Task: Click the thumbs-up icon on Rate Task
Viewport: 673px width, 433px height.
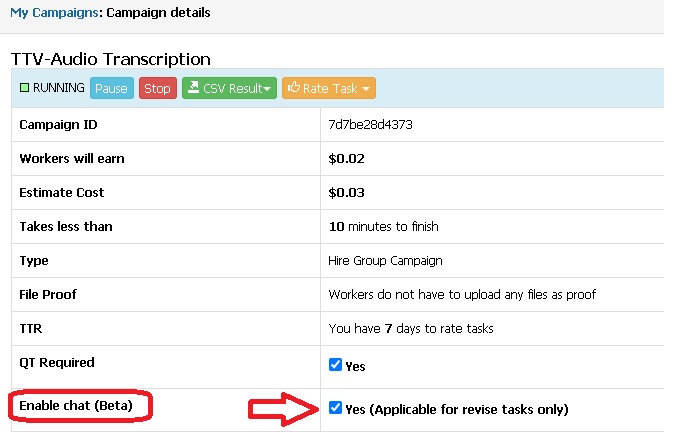Action: pyautogui.click(x=294, y=88)
